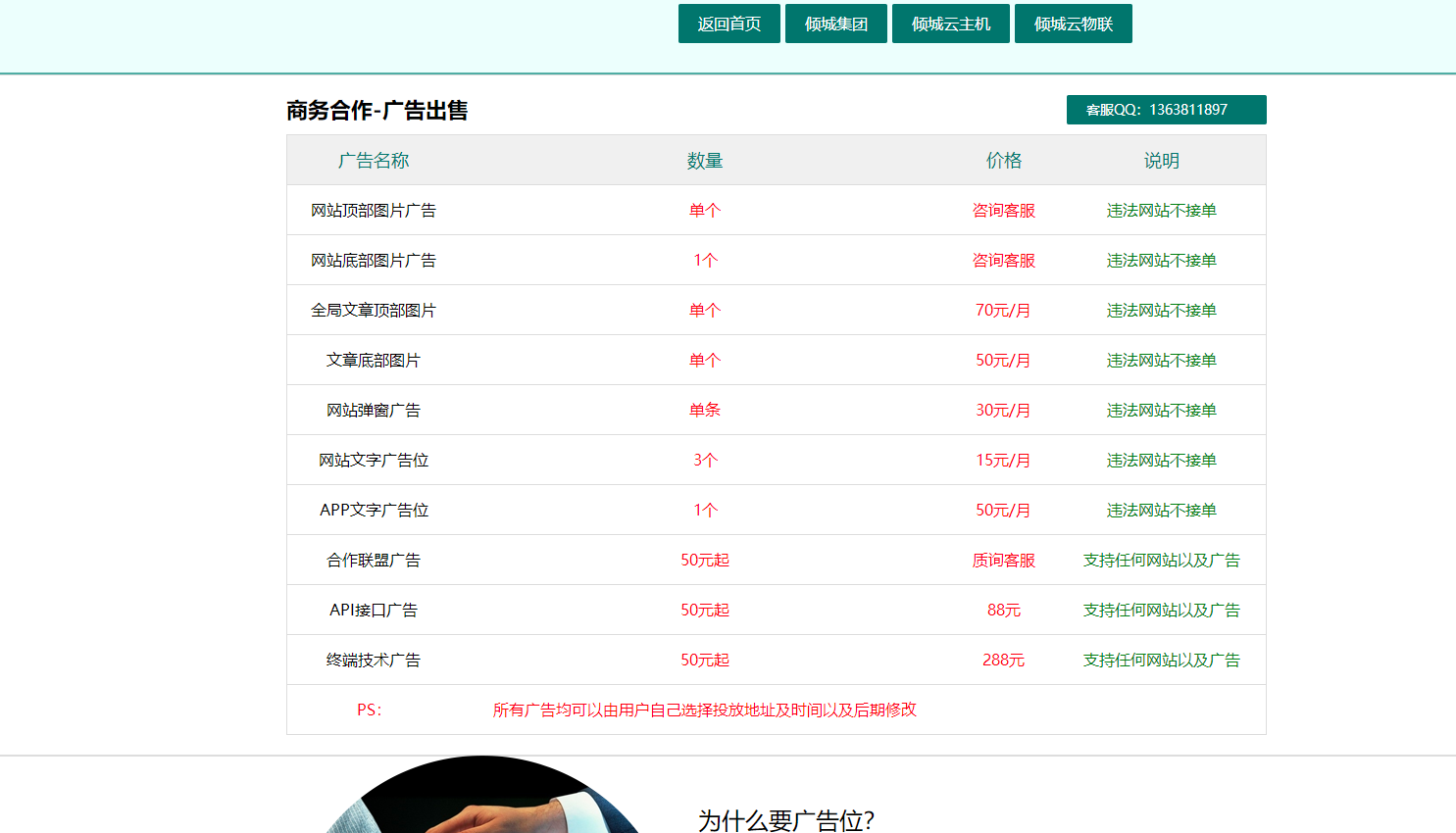Screen dimensions: 1456x833
Task: Click 1个 quantity for APP文字广告位
Action: point(705,511)
